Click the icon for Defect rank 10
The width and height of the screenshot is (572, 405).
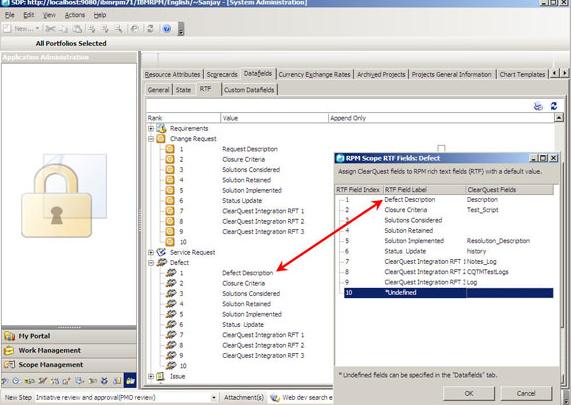171,366
